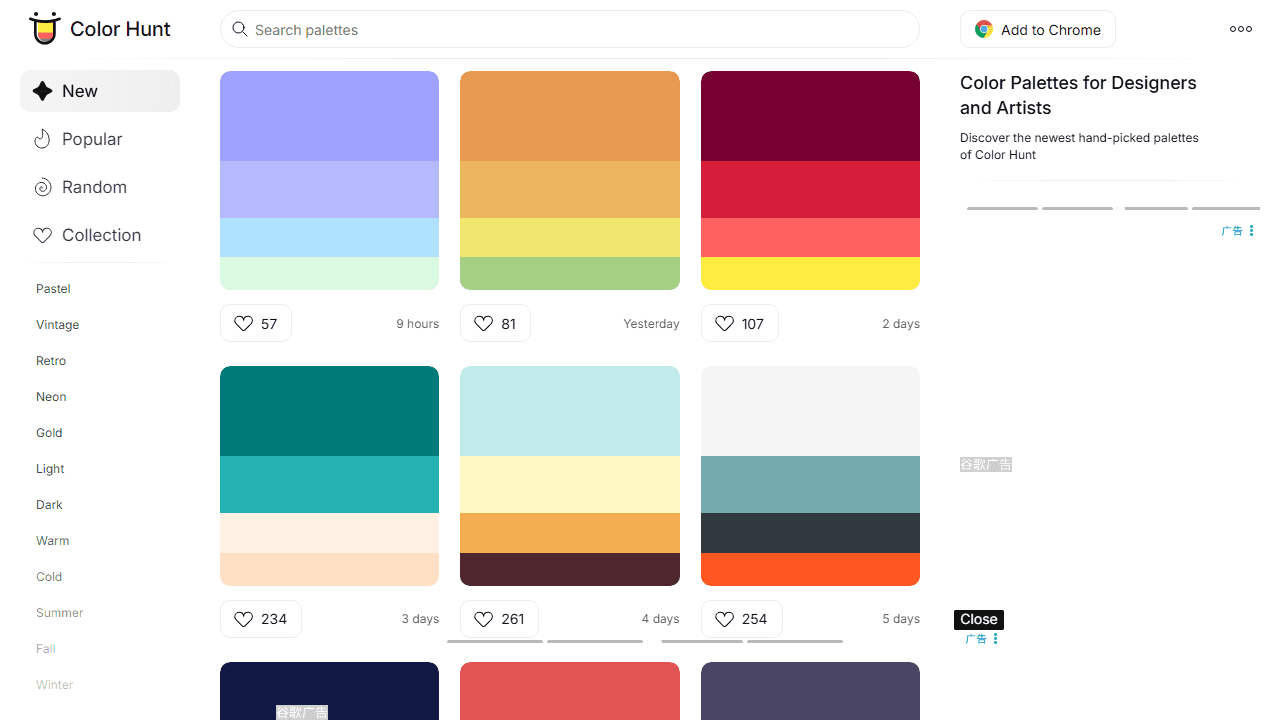Click the heart icon beside 234 likes
Viewport: 1280px width, 720px height.
click(243, 619)
